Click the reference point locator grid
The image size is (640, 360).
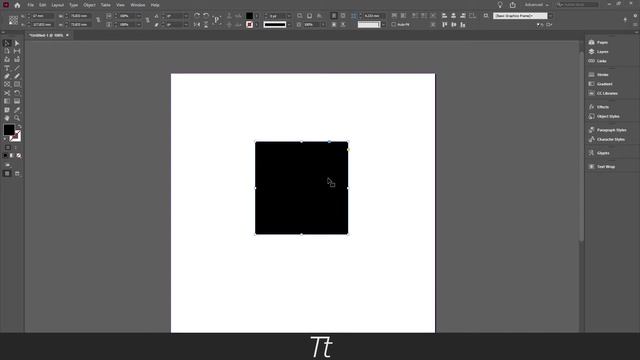[x=13, y=20]
